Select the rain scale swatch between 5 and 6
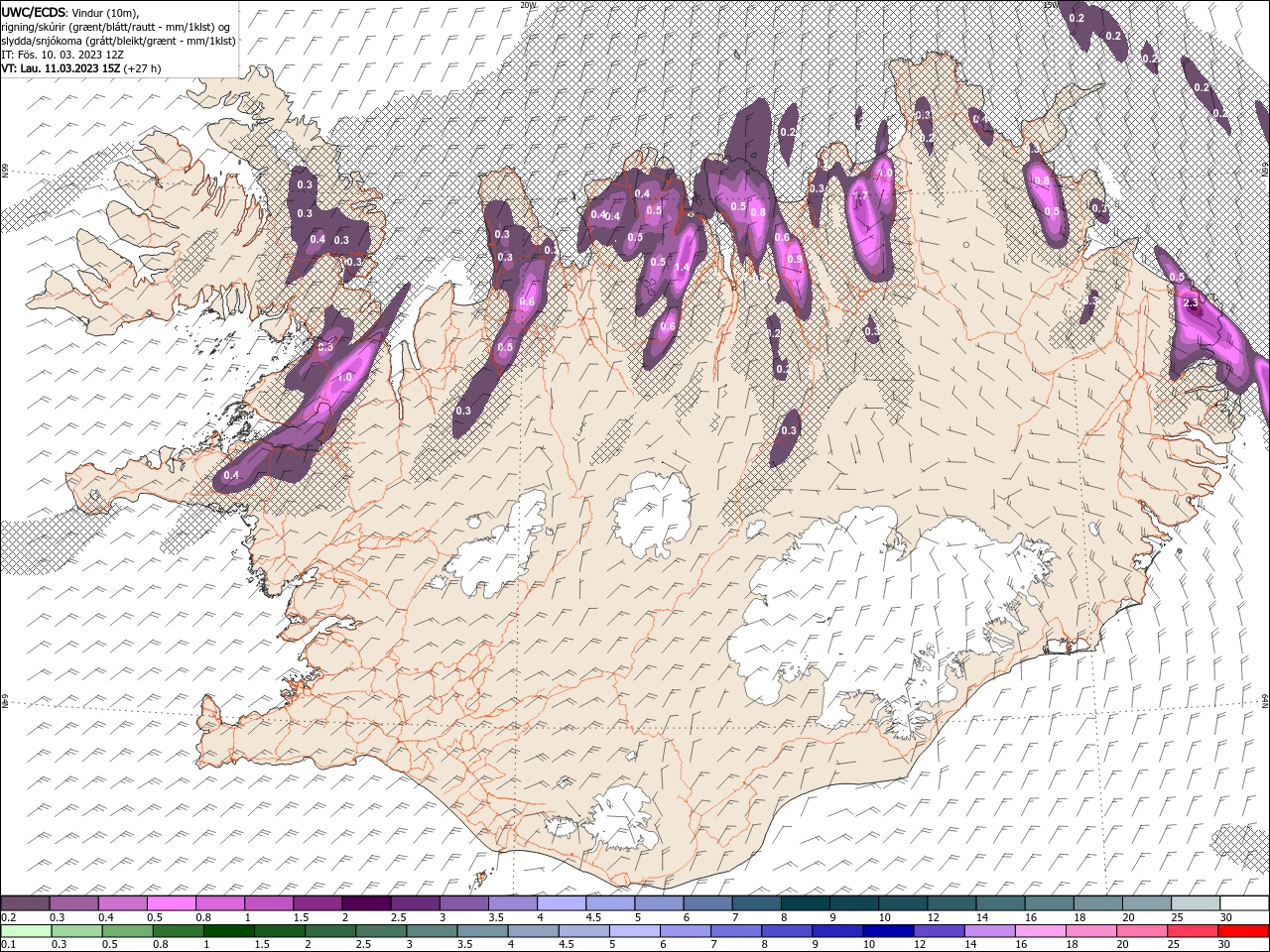Image resolution: width=1270 pixels, height=952 pixels. coord(635,930)
